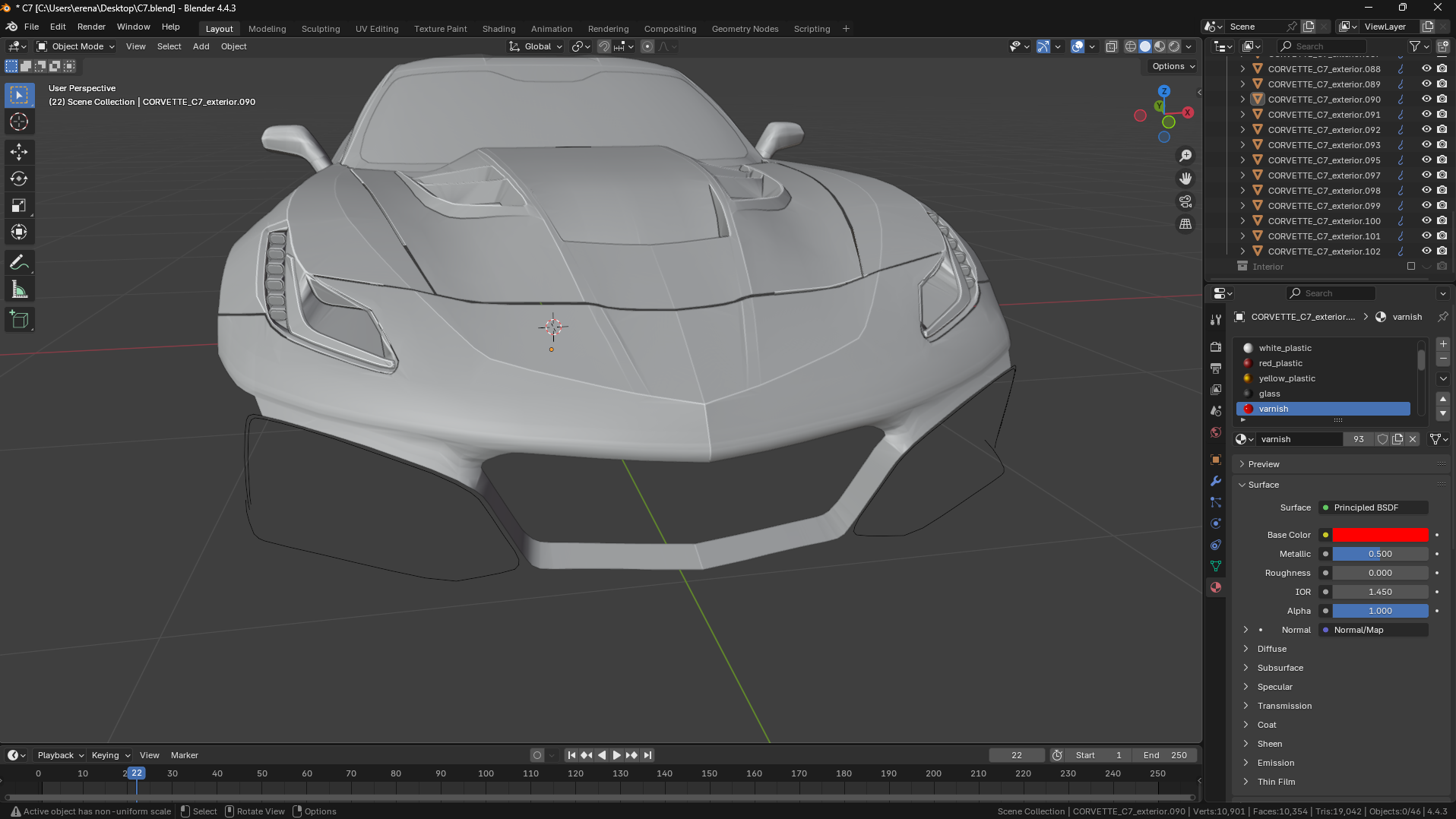This screenshot has width=1456, height=819.
Task: Open the Output properties tab
Action: [1216, 368]
